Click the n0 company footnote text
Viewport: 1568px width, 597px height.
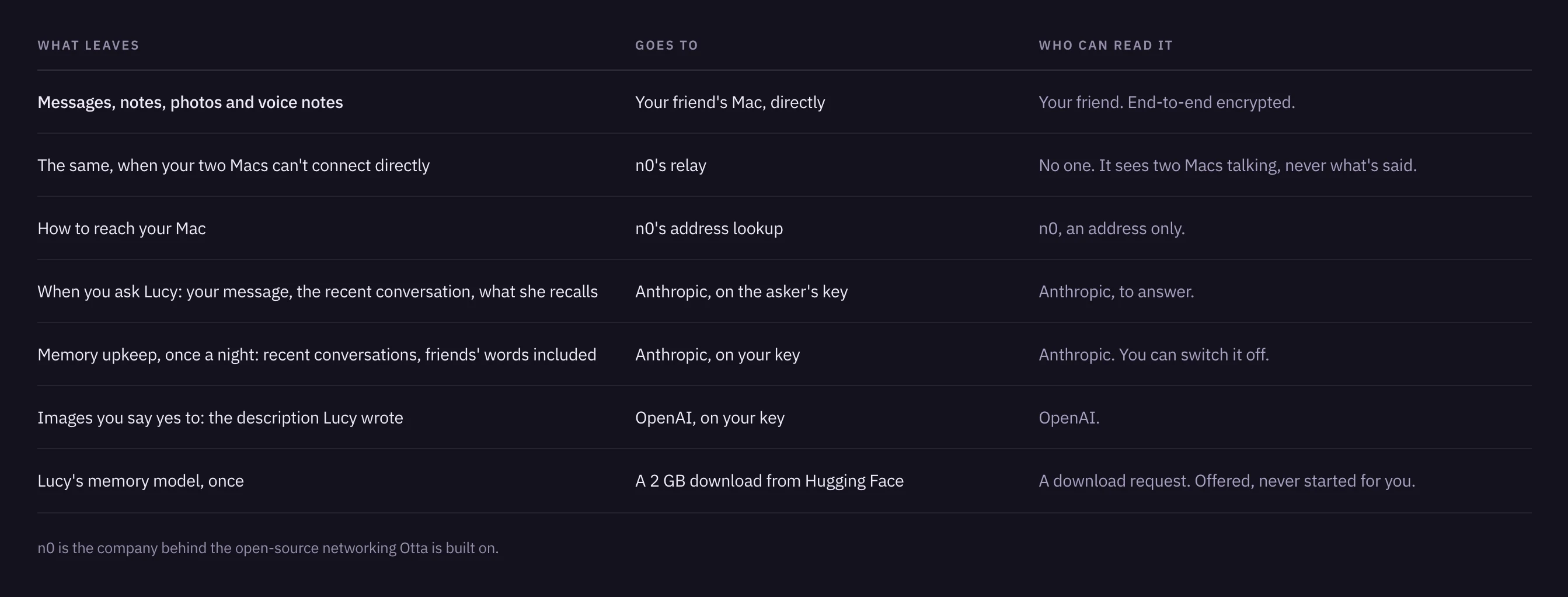(x=268, y=549)
